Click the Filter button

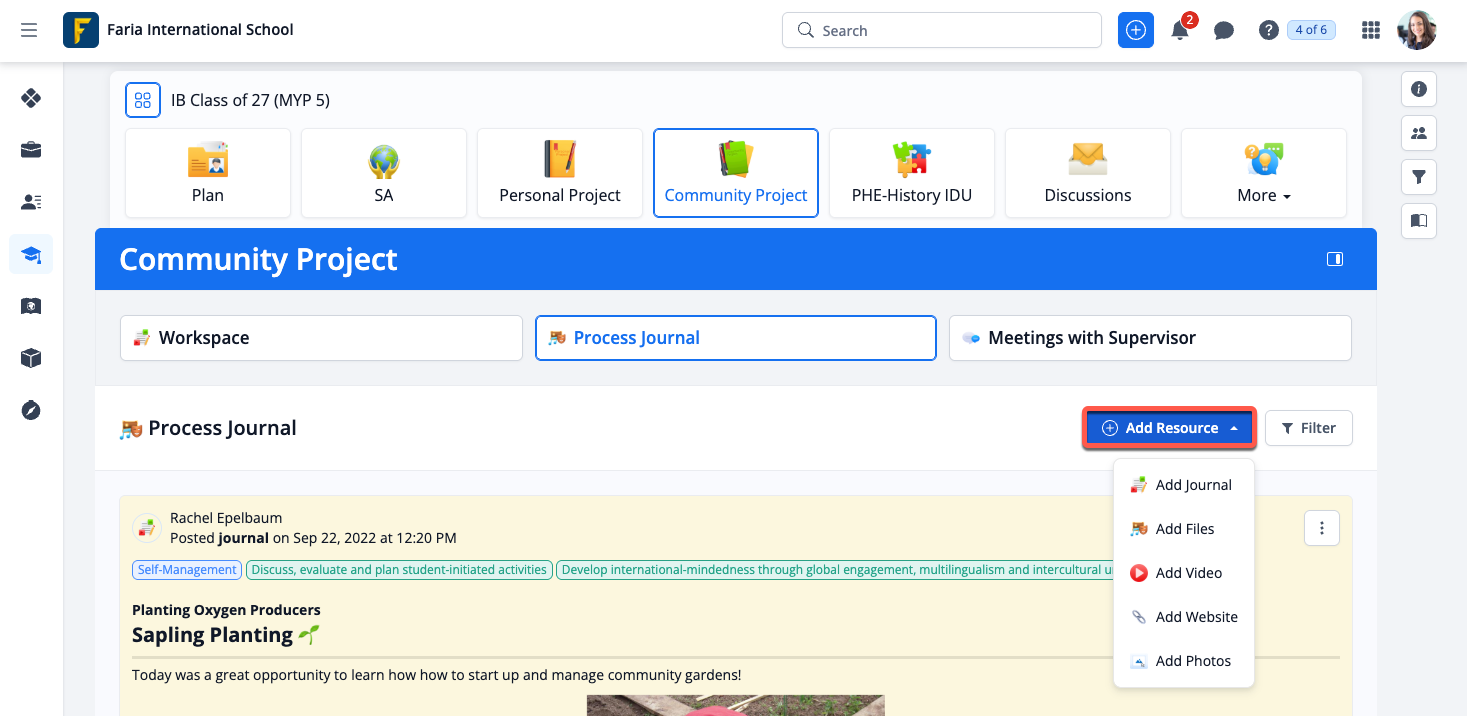click(1308, 428)
